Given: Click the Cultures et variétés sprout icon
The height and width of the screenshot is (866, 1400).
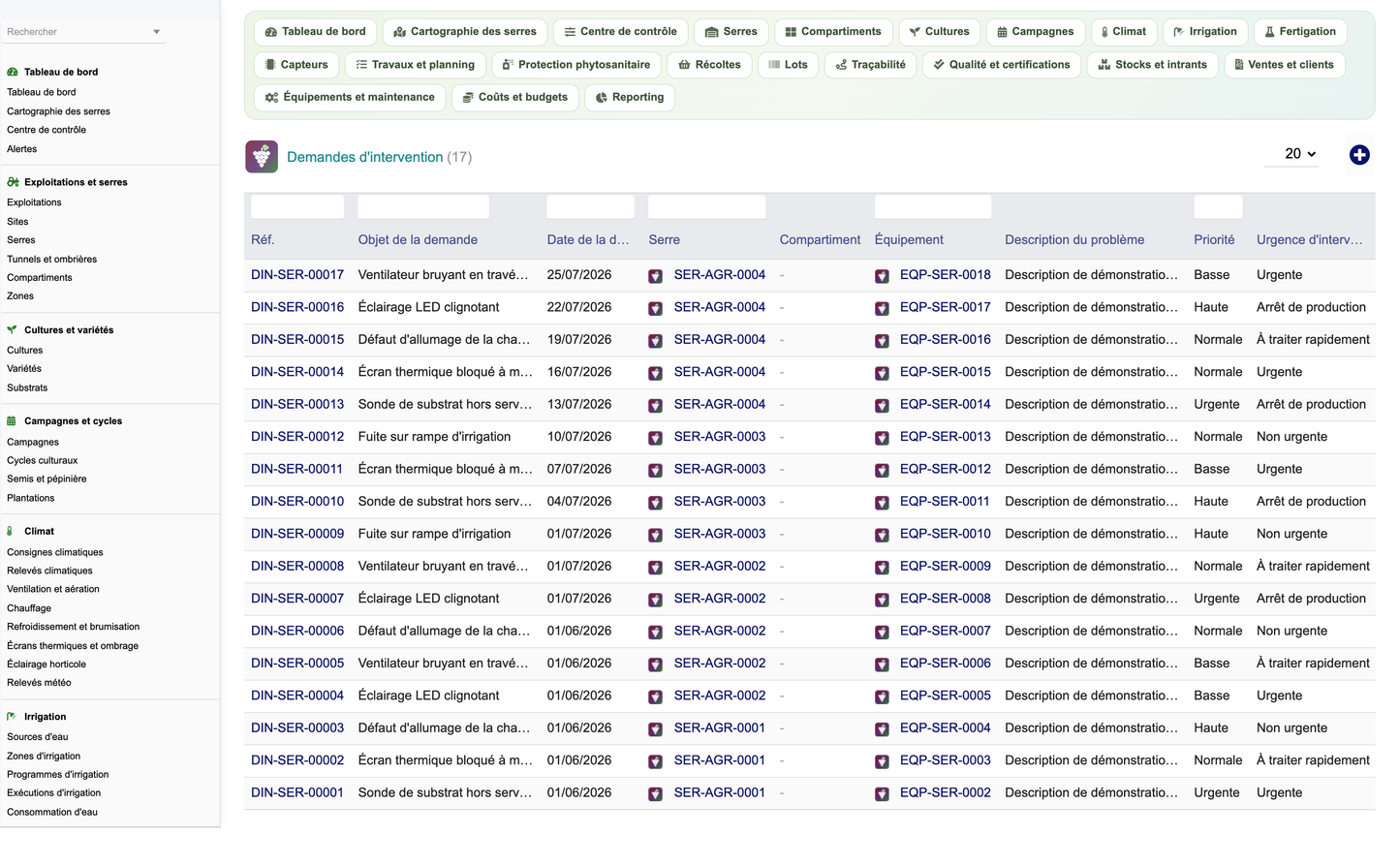Looking at the screenshot, I should pos(12,329).
